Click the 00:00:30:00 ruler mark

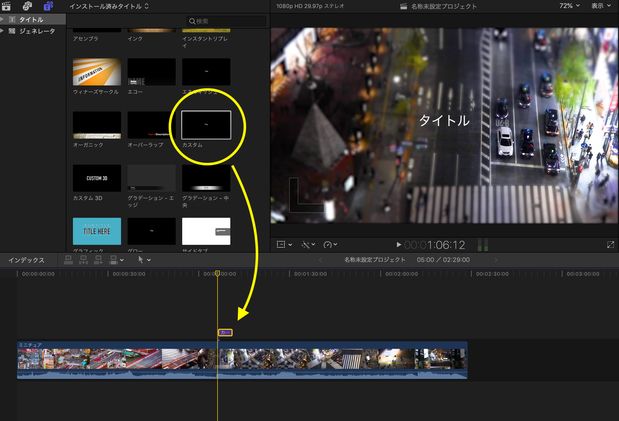point(129,274)
